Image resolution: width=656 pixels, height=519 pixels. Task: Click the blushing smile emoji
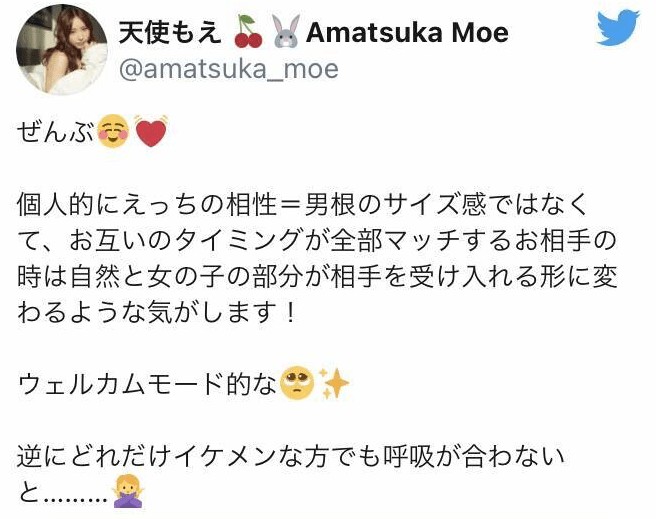pyautogui.click(x=113, y=131)
